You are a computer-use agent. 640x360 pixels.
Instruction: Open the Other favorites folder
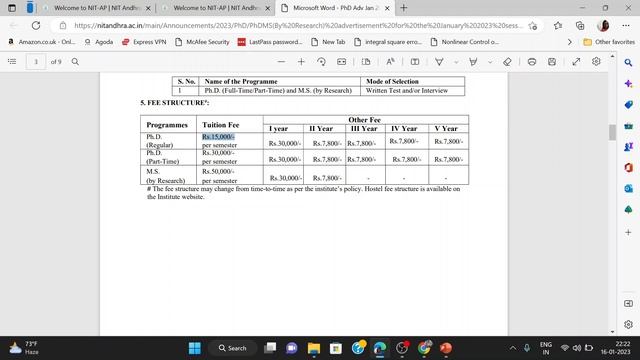[x=609, y=42]
